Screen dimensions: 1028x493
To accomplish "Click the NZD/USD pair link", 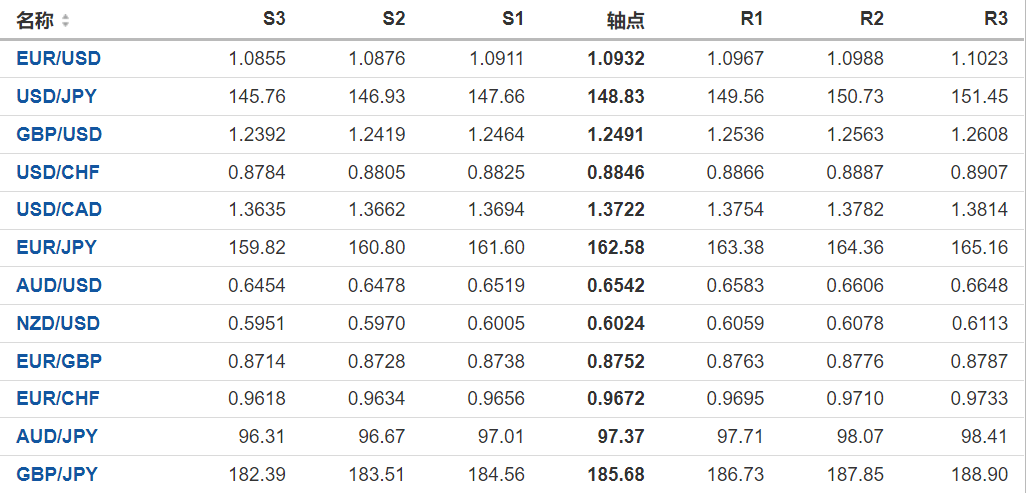I will pyautogui.click(x=59, y=323).
